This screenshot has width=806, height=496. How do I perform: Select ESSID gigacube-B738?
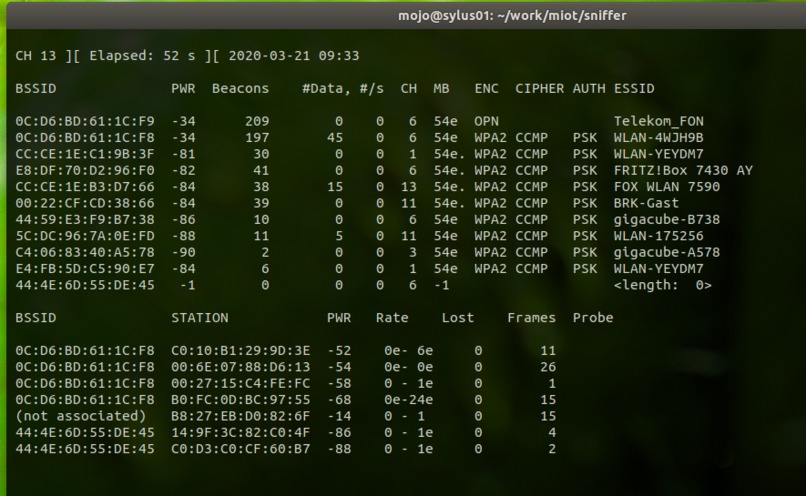(667, 220)
